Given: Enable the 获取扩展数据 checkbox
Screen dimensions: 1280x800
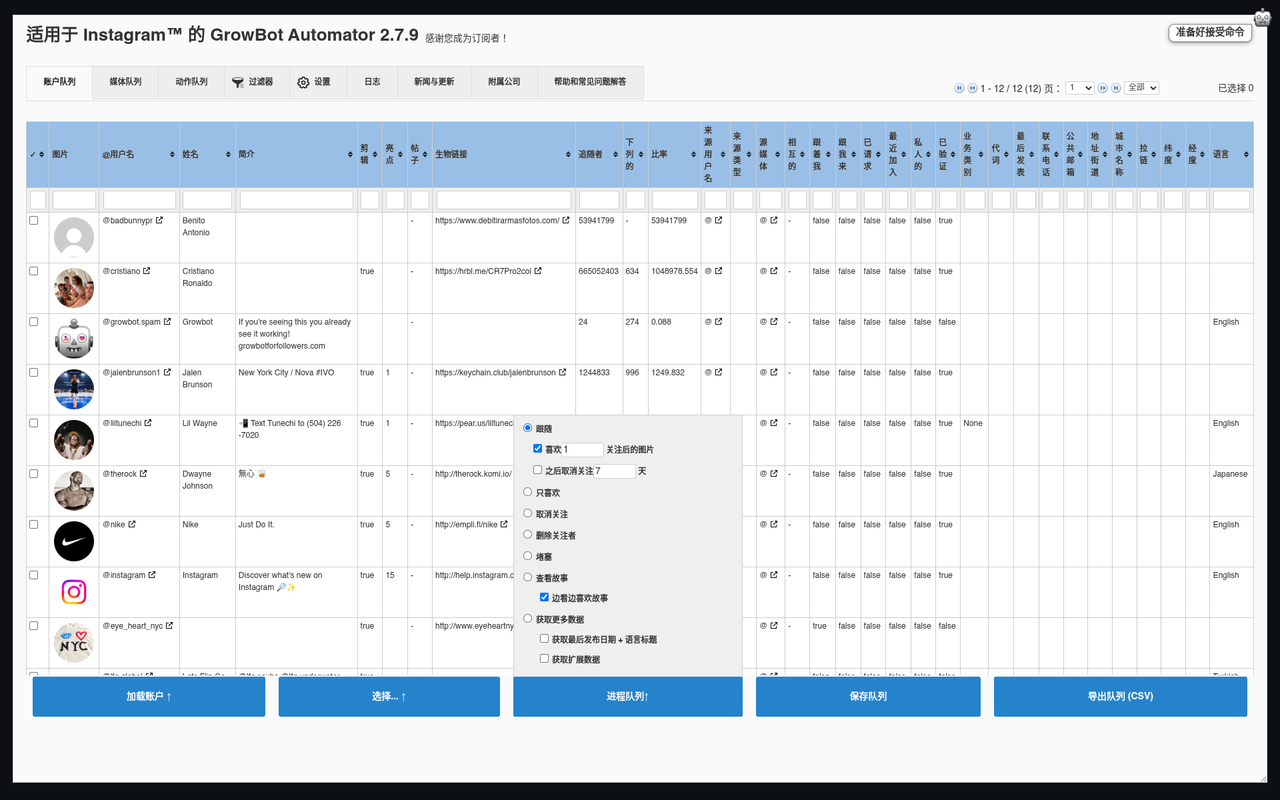Looking at the screenshot, I should (544, 659).
